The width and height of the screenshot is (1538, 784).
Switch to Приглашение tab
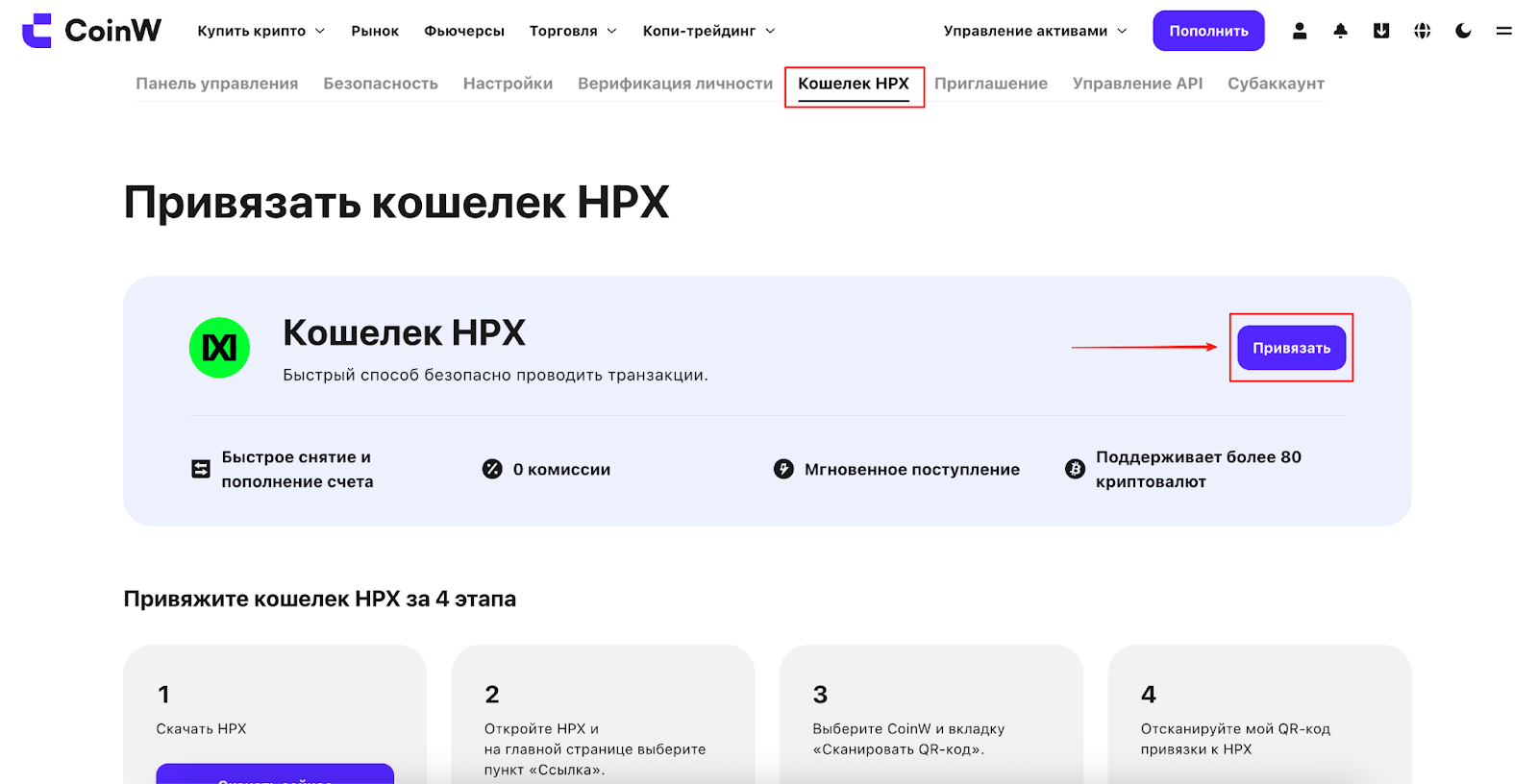991,84
